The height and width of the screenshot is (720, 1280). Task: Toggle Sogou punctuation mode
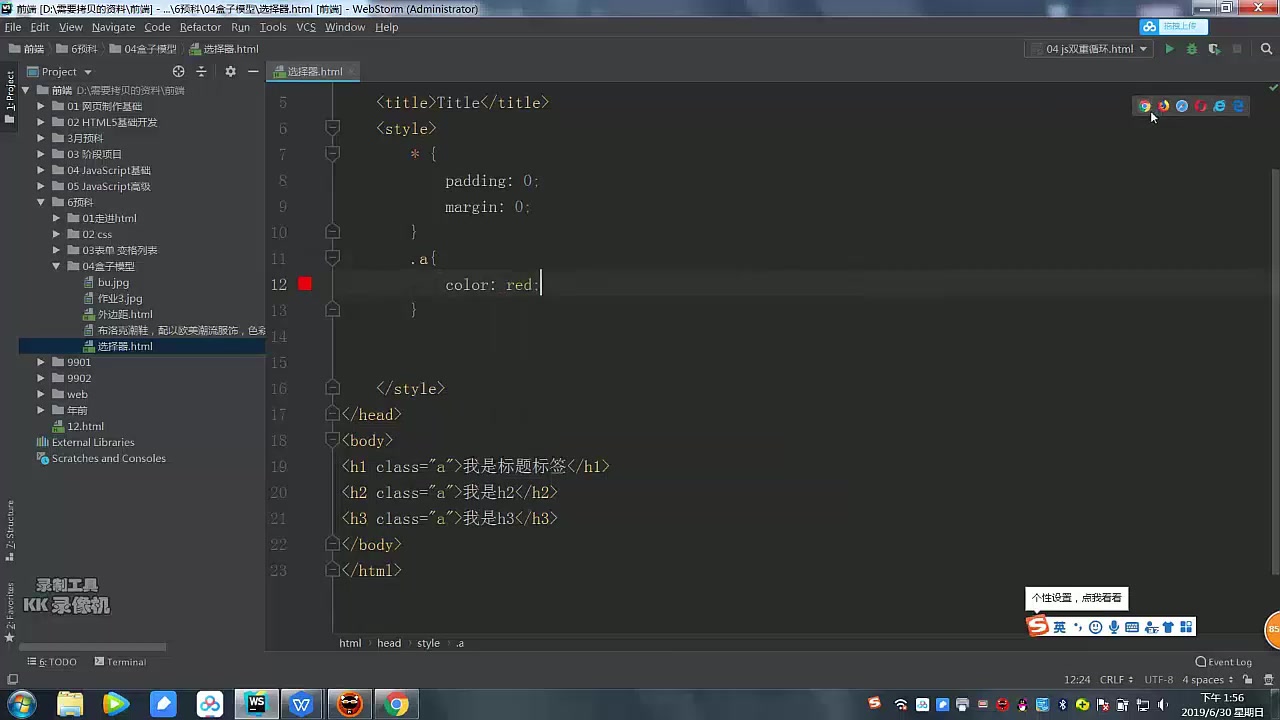coord(1077,627)
